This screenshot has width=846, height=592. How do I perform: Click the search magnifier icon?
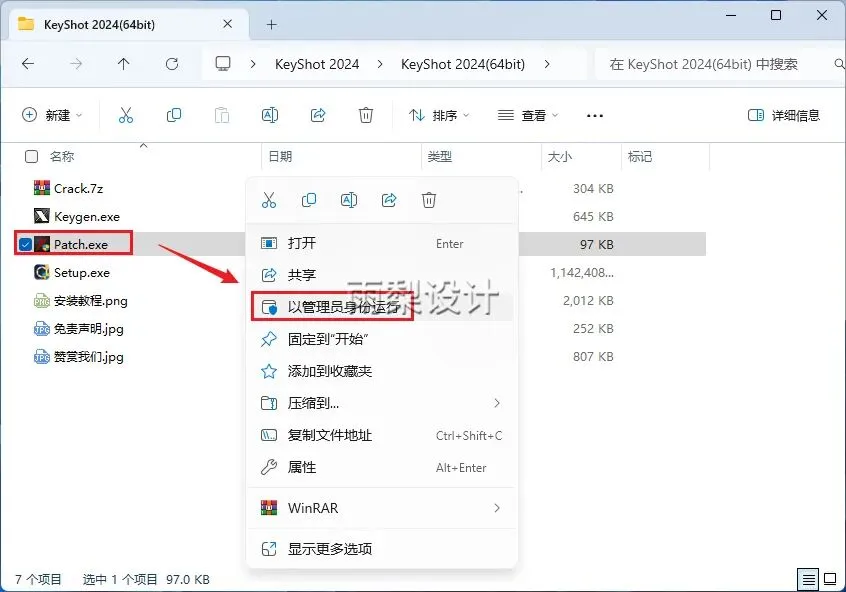point(839,64)
